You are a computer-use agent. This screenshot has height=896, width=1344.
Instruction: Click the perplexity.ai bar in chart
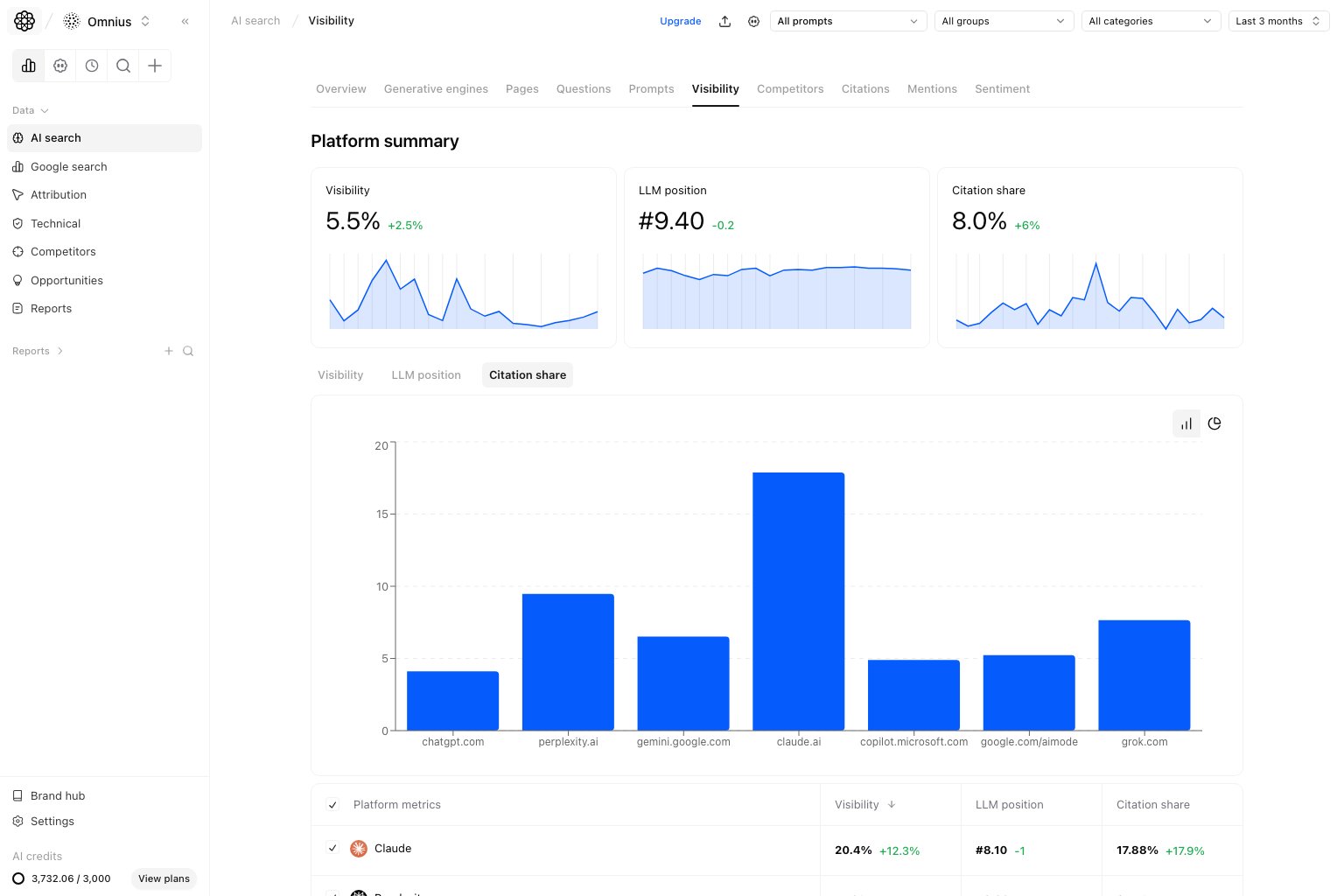pyautogui.click(x=568, y=662)
